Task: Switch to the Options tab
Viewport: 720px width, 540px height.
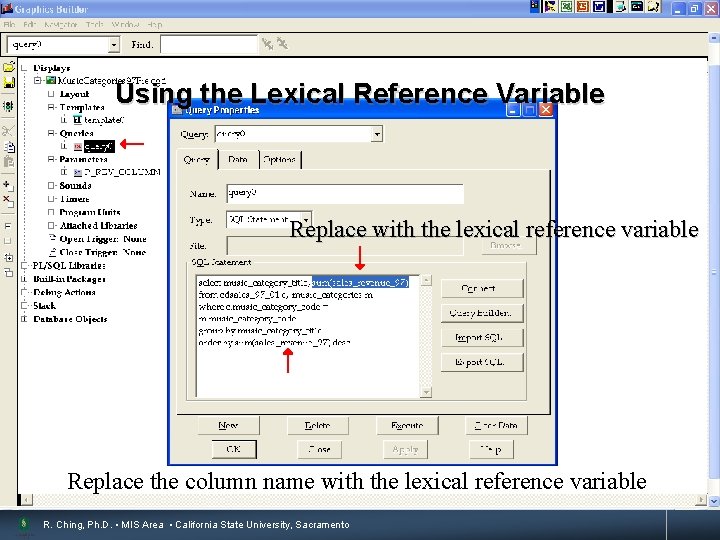Action: click(x=280, y=159)
